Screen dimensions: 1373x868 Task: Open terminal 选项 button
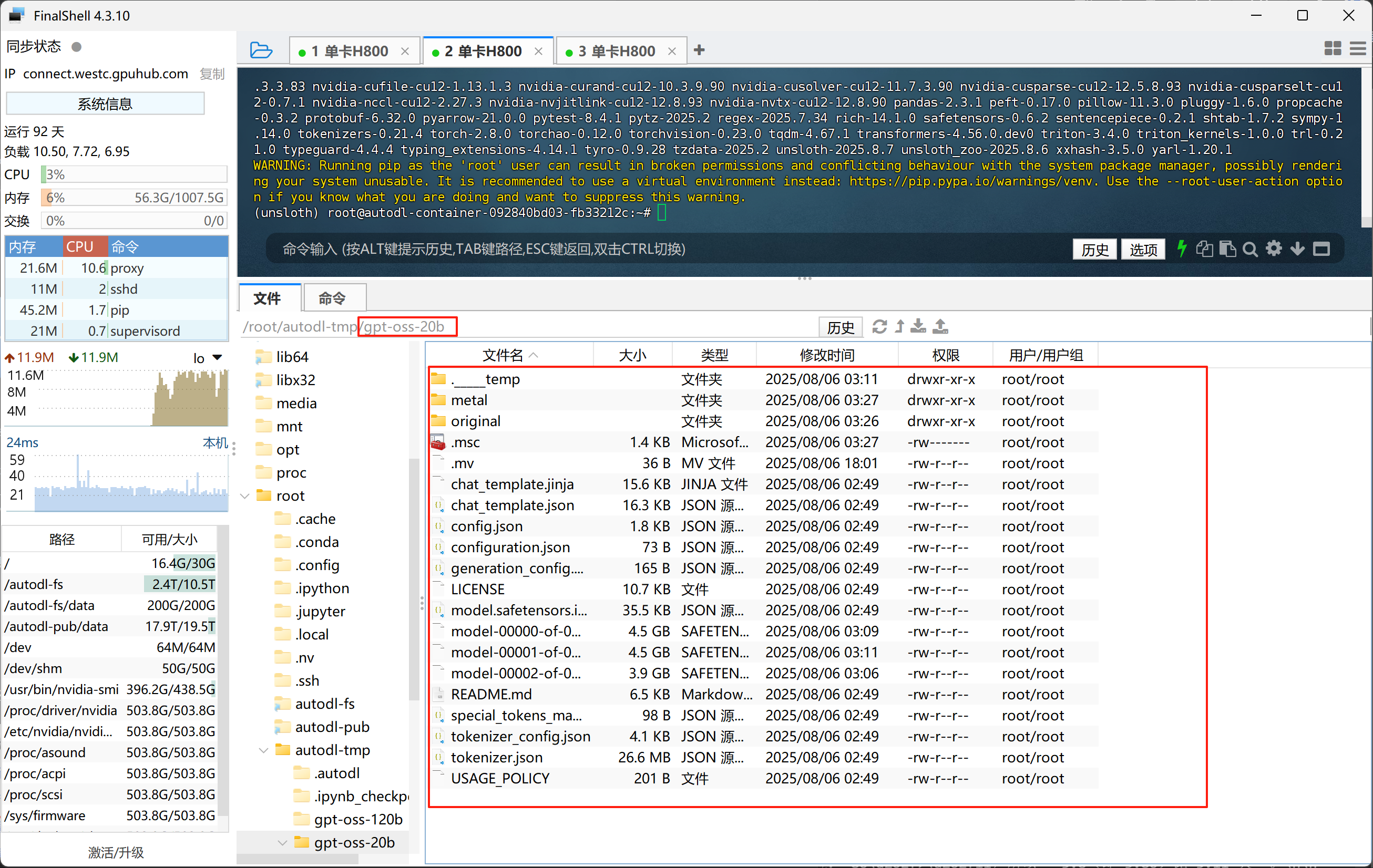pyautogui.click(x=1143, y=249)
